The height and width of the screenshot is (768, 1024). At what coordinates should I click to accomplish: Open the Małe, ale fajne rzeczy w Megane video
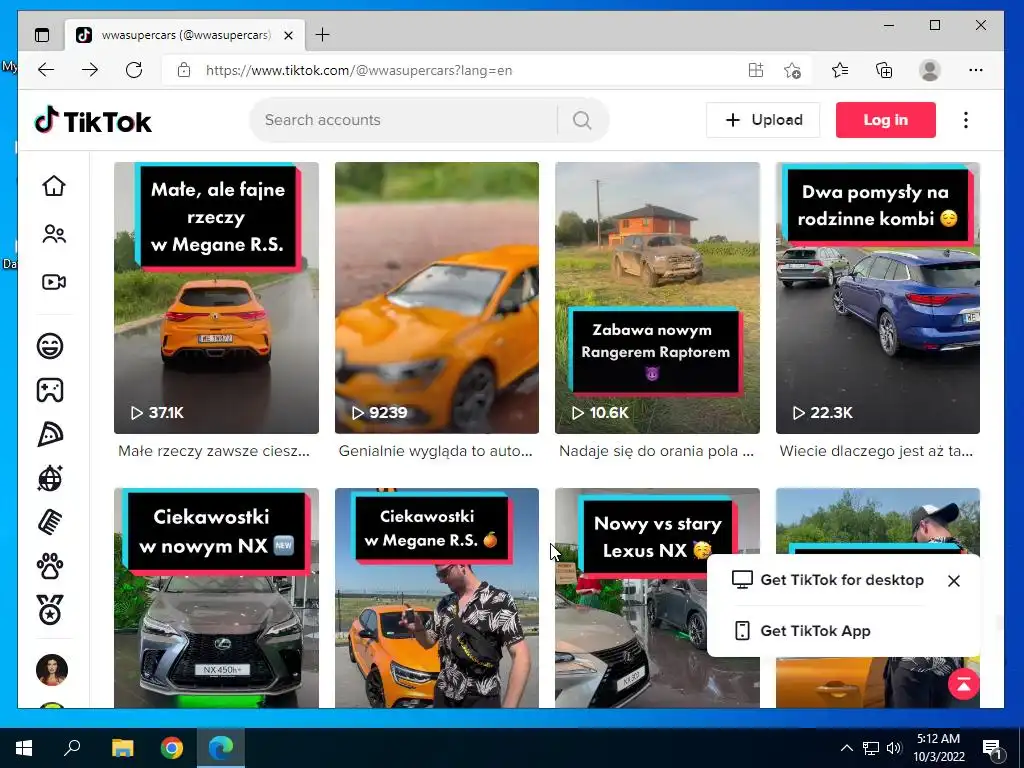(216, 298)
